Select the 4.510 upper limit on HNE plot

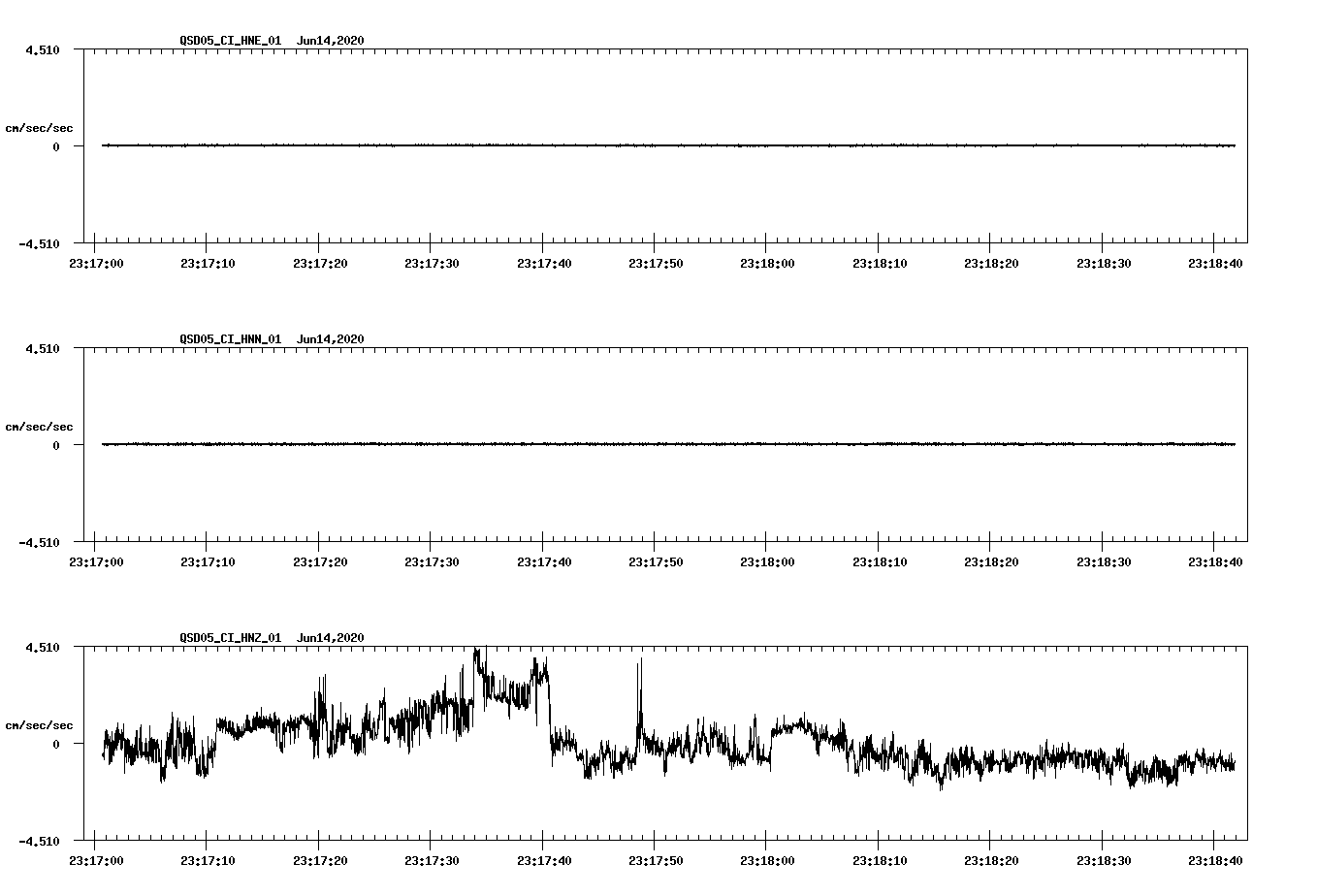43,49
